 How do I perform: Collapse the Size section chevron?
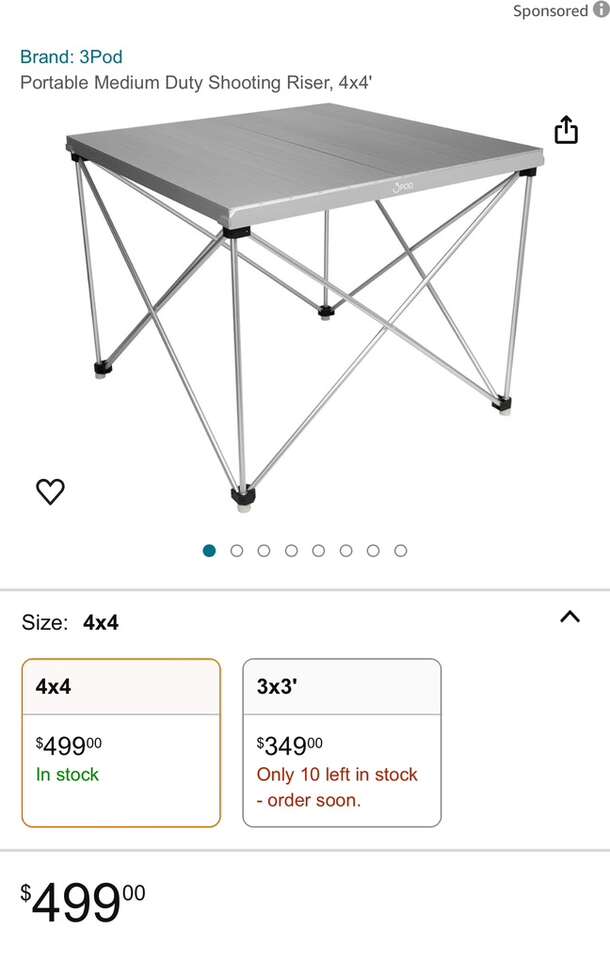tap(570, 617)
